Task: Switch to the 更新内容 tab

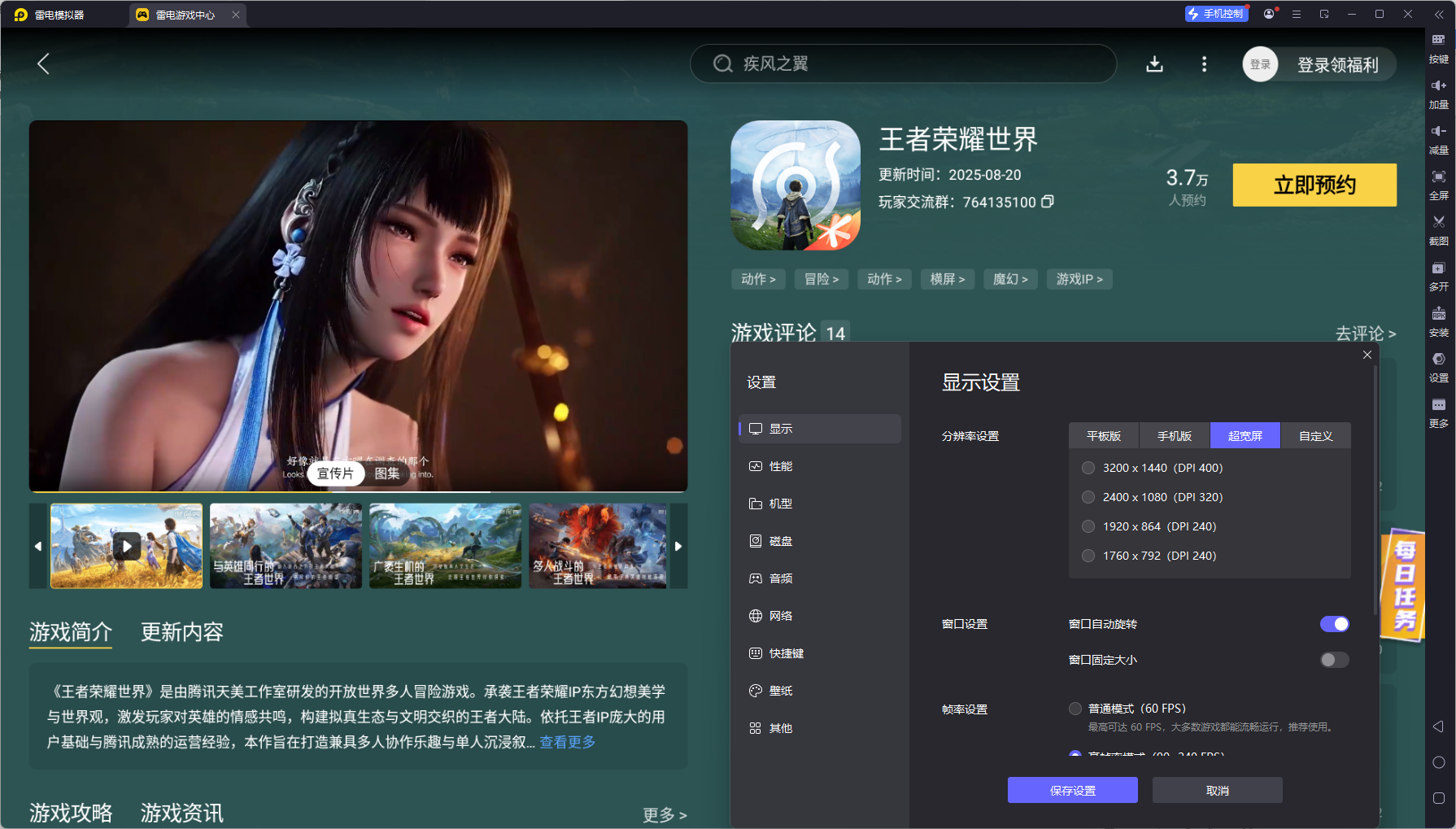Action: coord(182,632)
